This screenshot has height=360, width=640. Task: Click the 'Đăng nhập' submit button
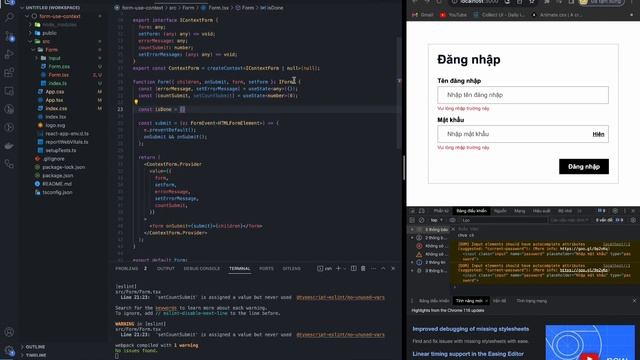coord(584,167)
